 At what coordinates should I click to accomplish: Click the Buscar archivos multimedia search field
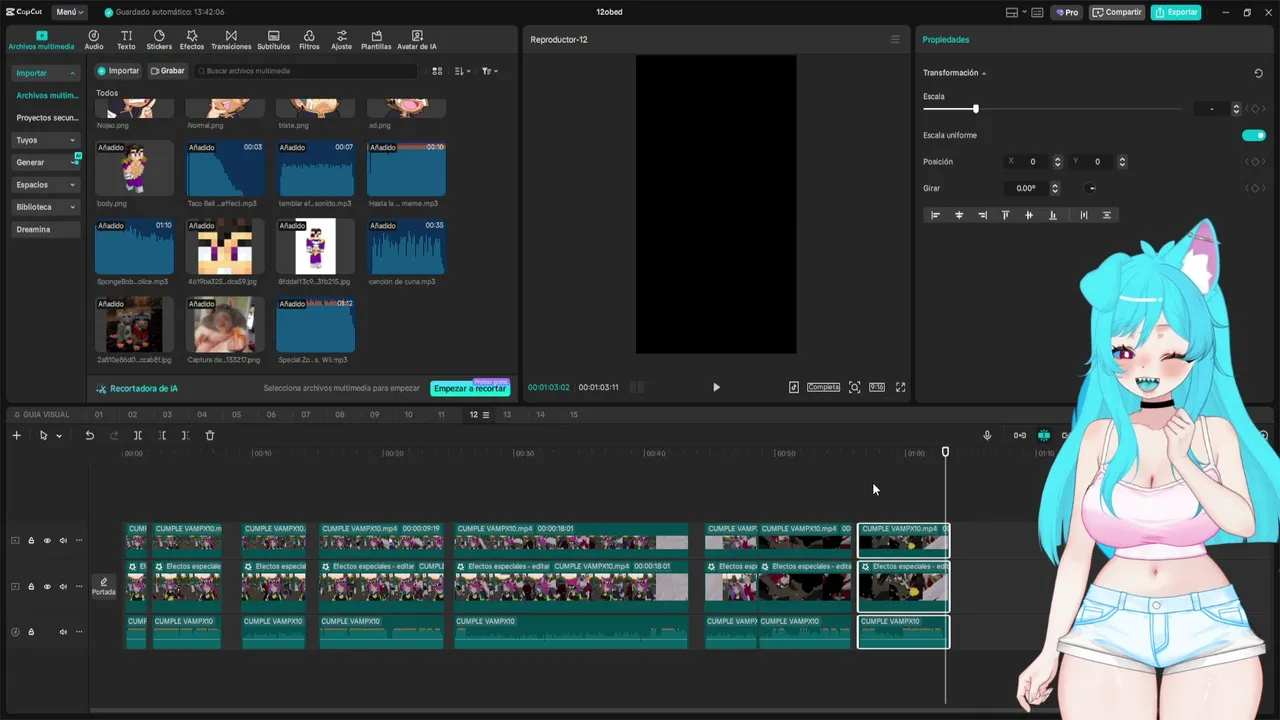305,71
